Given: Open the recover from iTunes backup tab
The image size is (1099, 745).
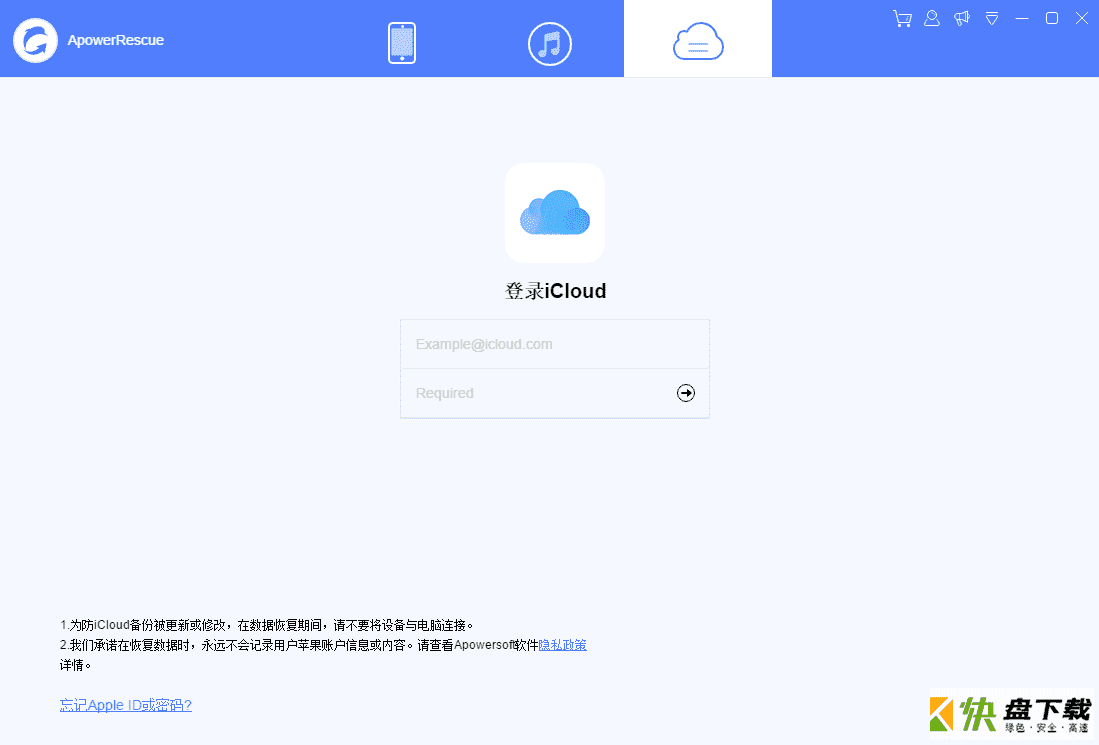Looking at the screenshot, I should point(550,43).
